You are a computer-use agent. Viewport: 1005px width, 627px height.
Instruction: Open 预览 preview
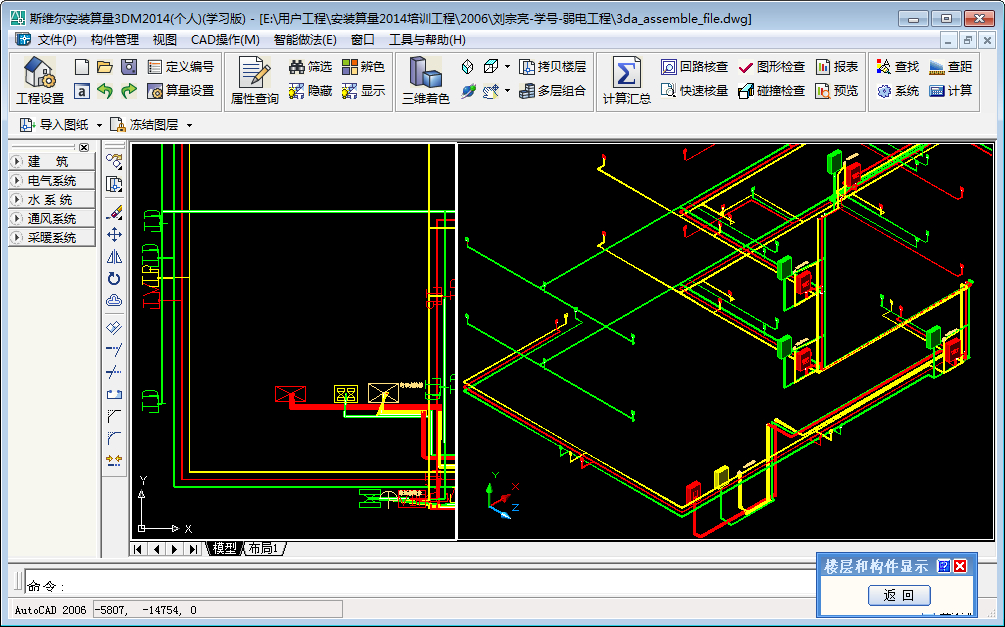[837, 91]
